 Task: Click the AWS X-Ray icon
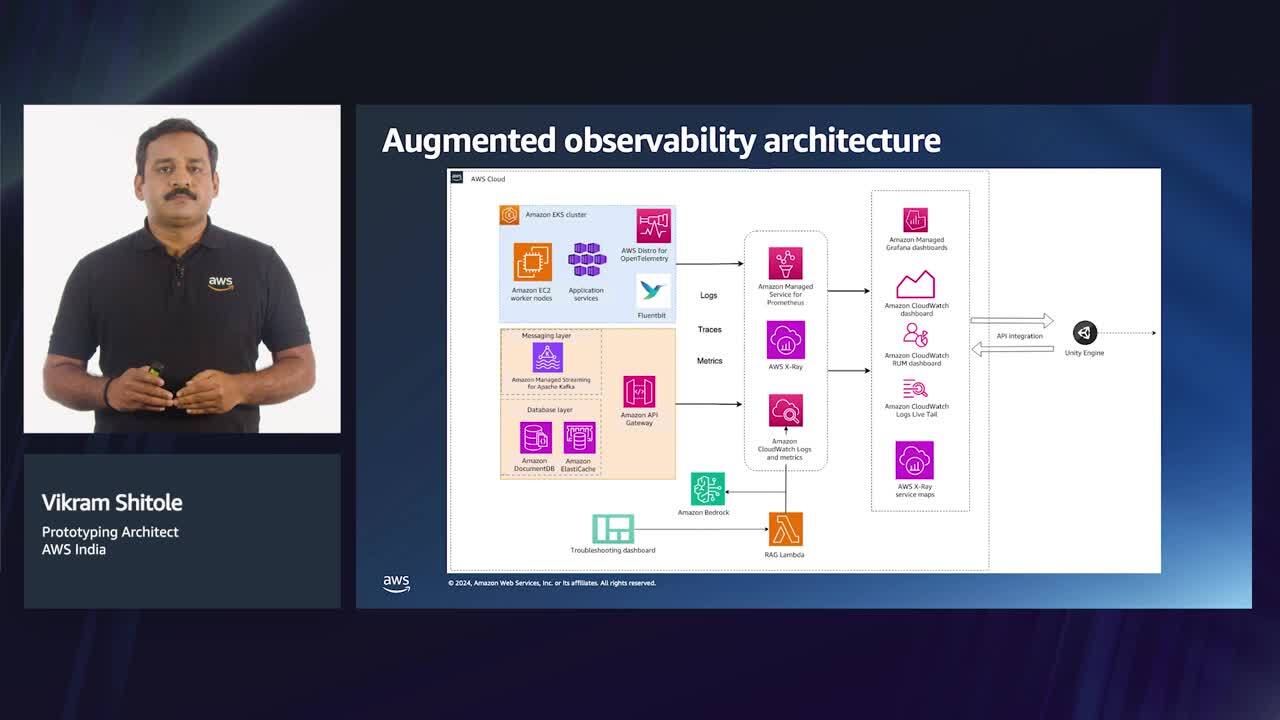785,340
